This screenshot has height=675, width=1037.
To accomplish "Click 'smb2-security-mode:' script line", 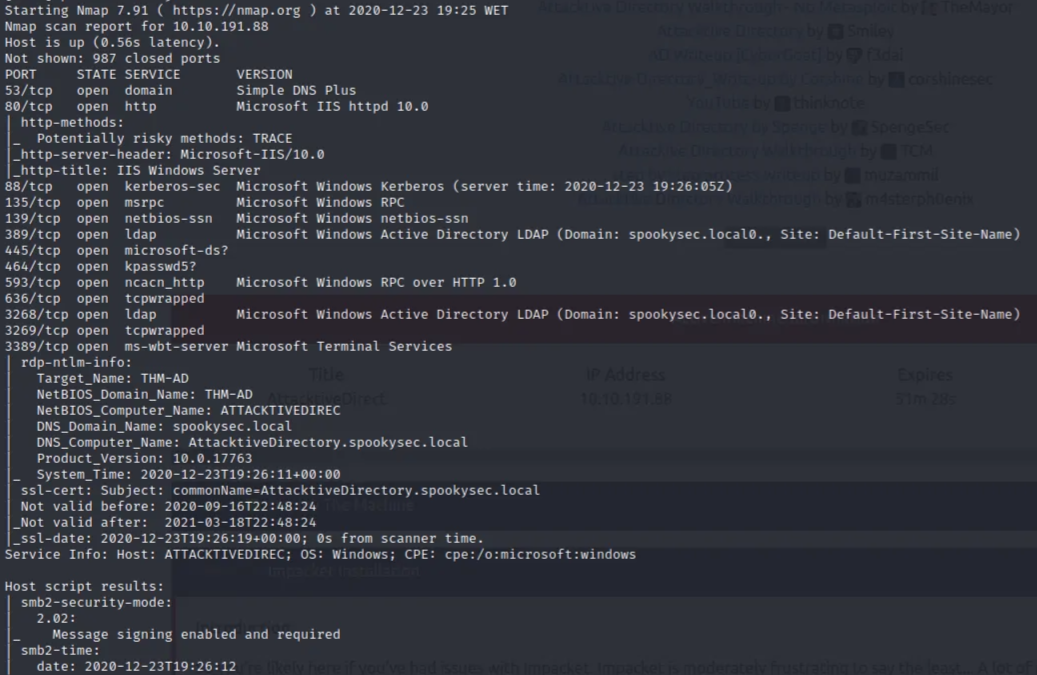I will point(96,602).
